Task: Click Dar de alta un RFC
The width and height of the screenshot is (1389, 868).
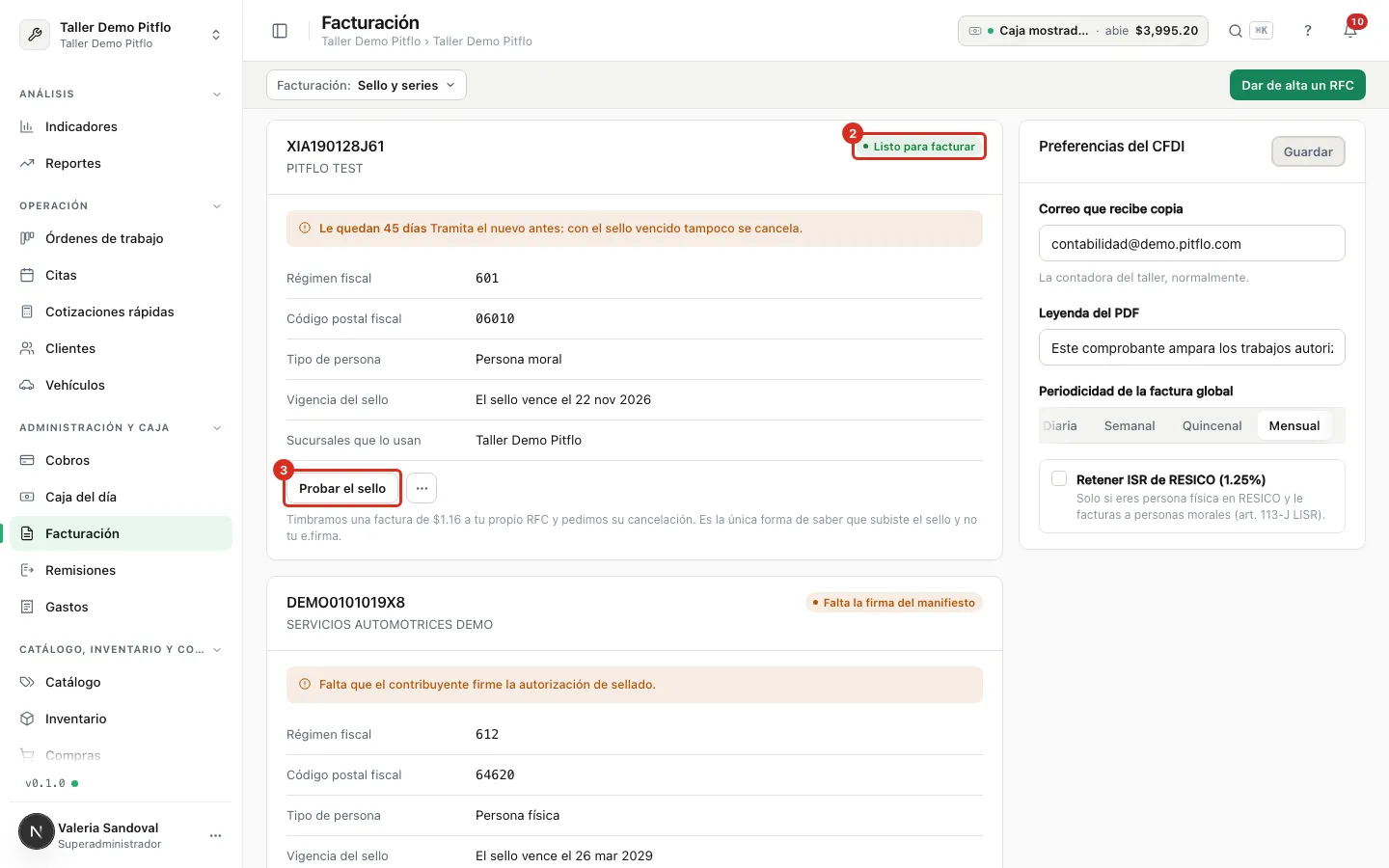Action: click(1297, 85)
